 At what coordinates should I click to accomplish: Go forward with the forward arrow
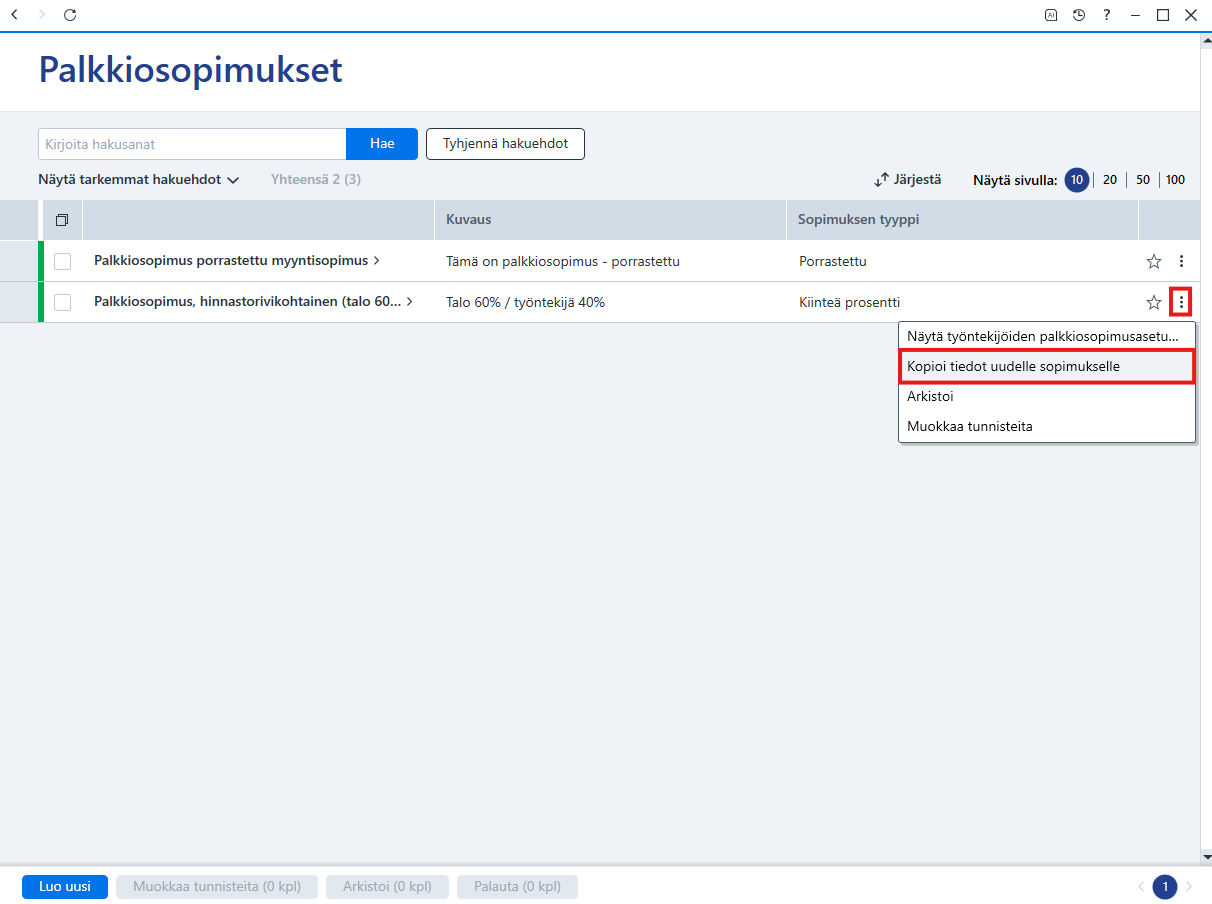coord(41,15)
